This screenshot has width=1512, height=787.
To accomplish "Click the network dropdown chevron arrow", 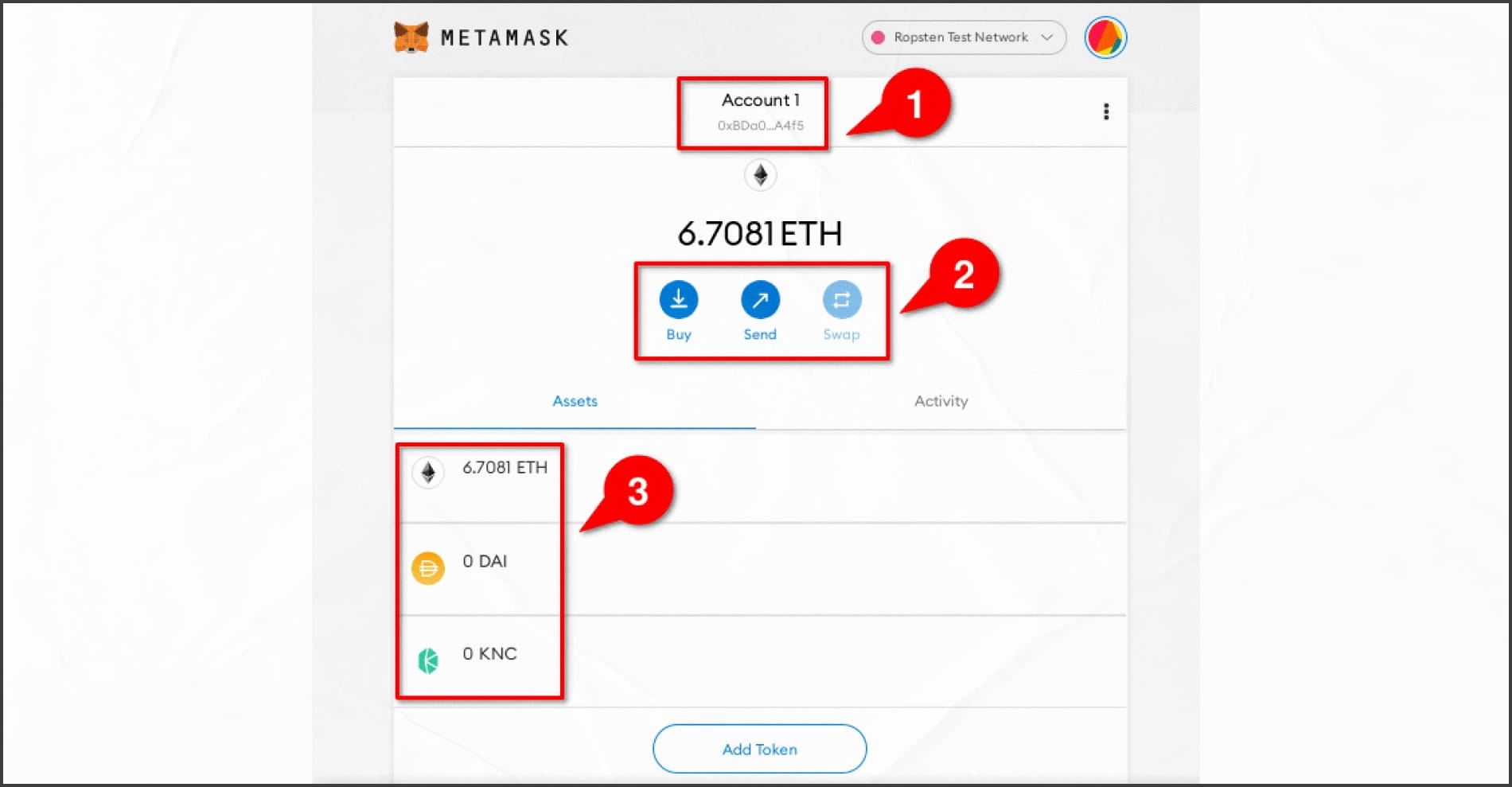I will tap(1047, 37).
